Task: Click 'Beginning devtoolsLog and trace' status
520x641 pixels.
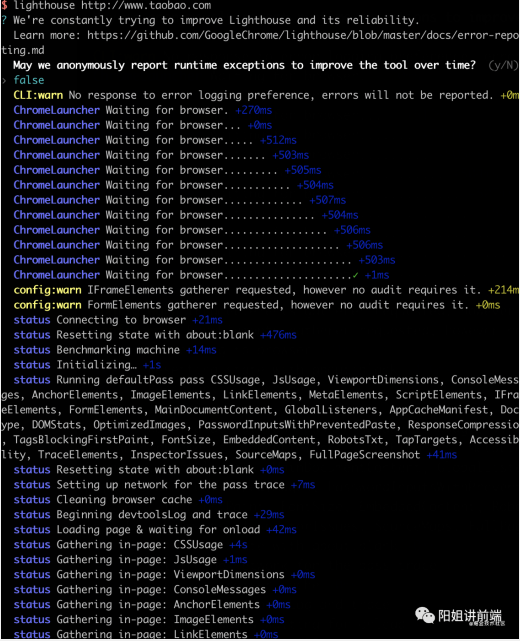Action: tap(152, 515)
